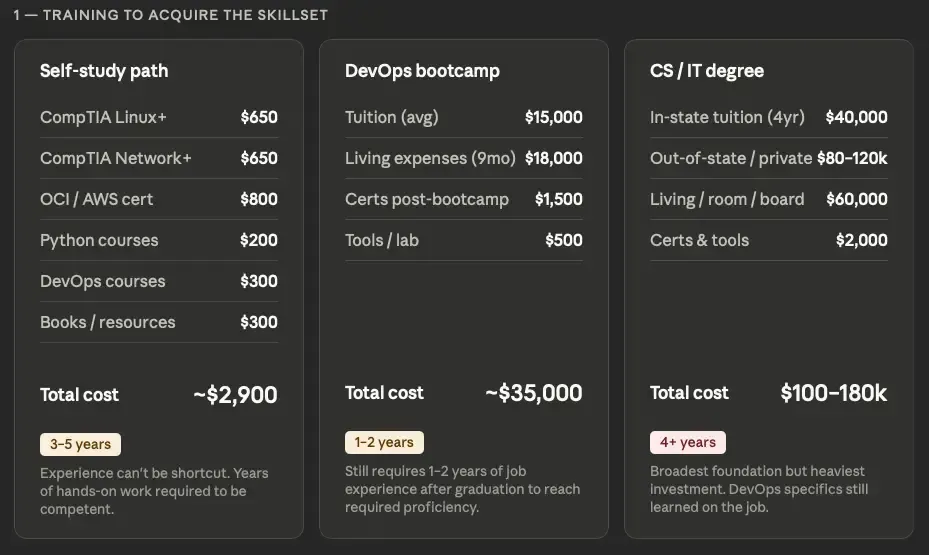Click the ~$35,000 total cost value
The height and width of the screenshot is (555, 929).
534,393
